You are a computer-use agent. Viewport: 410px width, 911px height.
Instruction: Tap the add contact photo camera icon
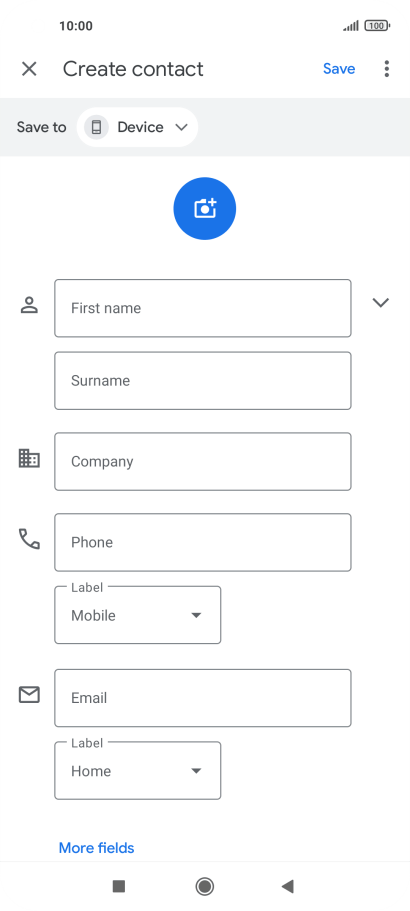click(x=204, y=209)
